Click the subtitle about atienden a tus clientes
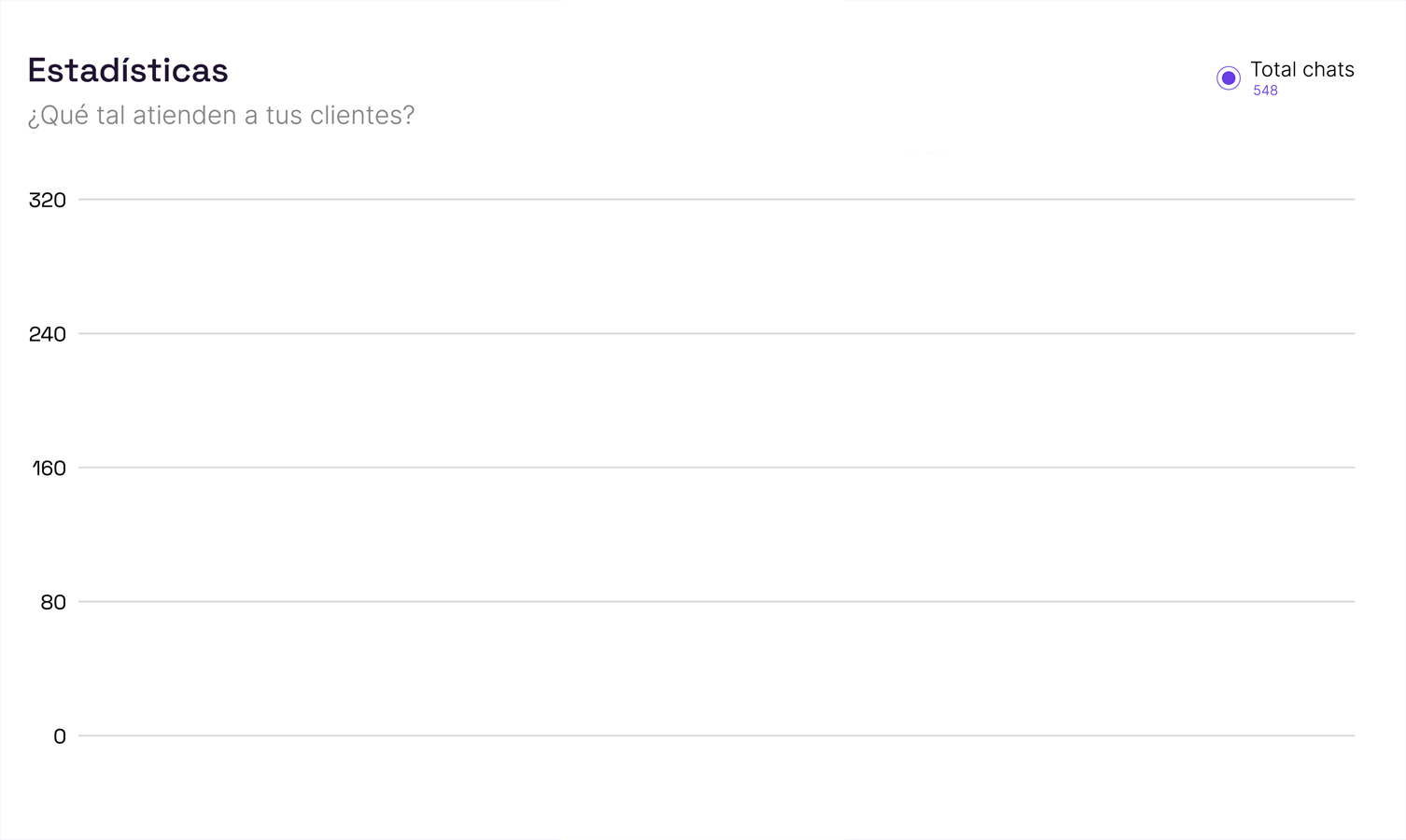The width and height of the screenshot is (1406, 840). click(221, 116)
